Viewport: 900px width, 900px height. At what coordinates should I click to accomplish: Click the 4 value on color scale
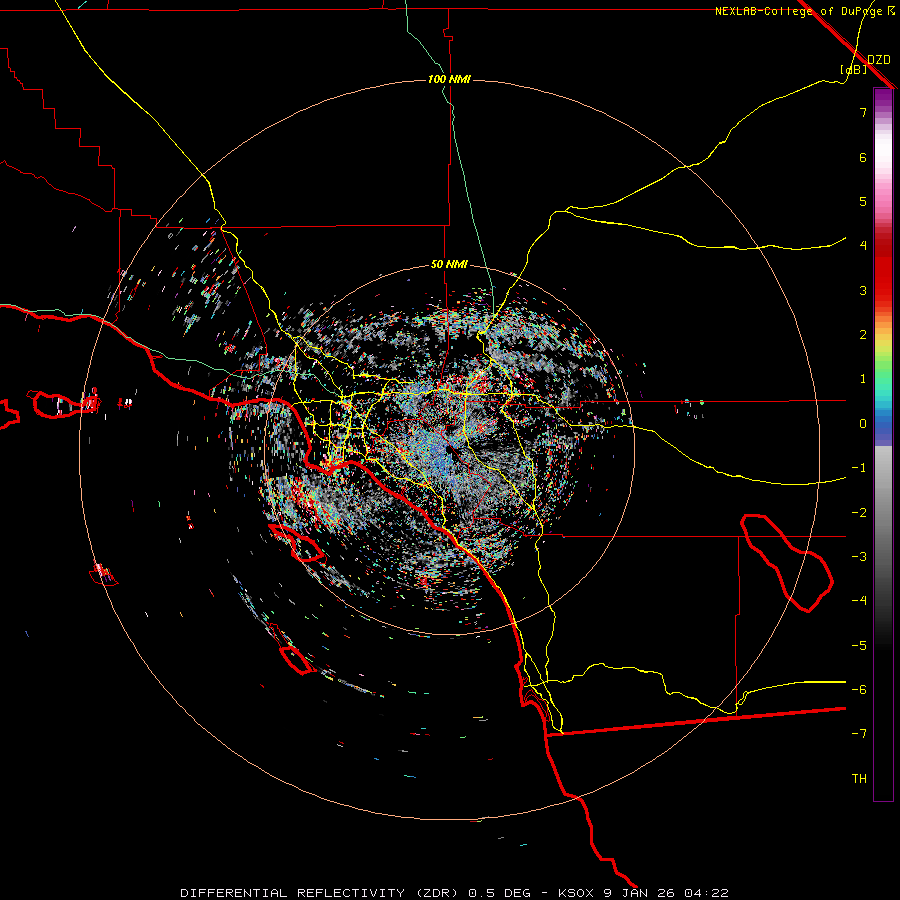point(863,246)
